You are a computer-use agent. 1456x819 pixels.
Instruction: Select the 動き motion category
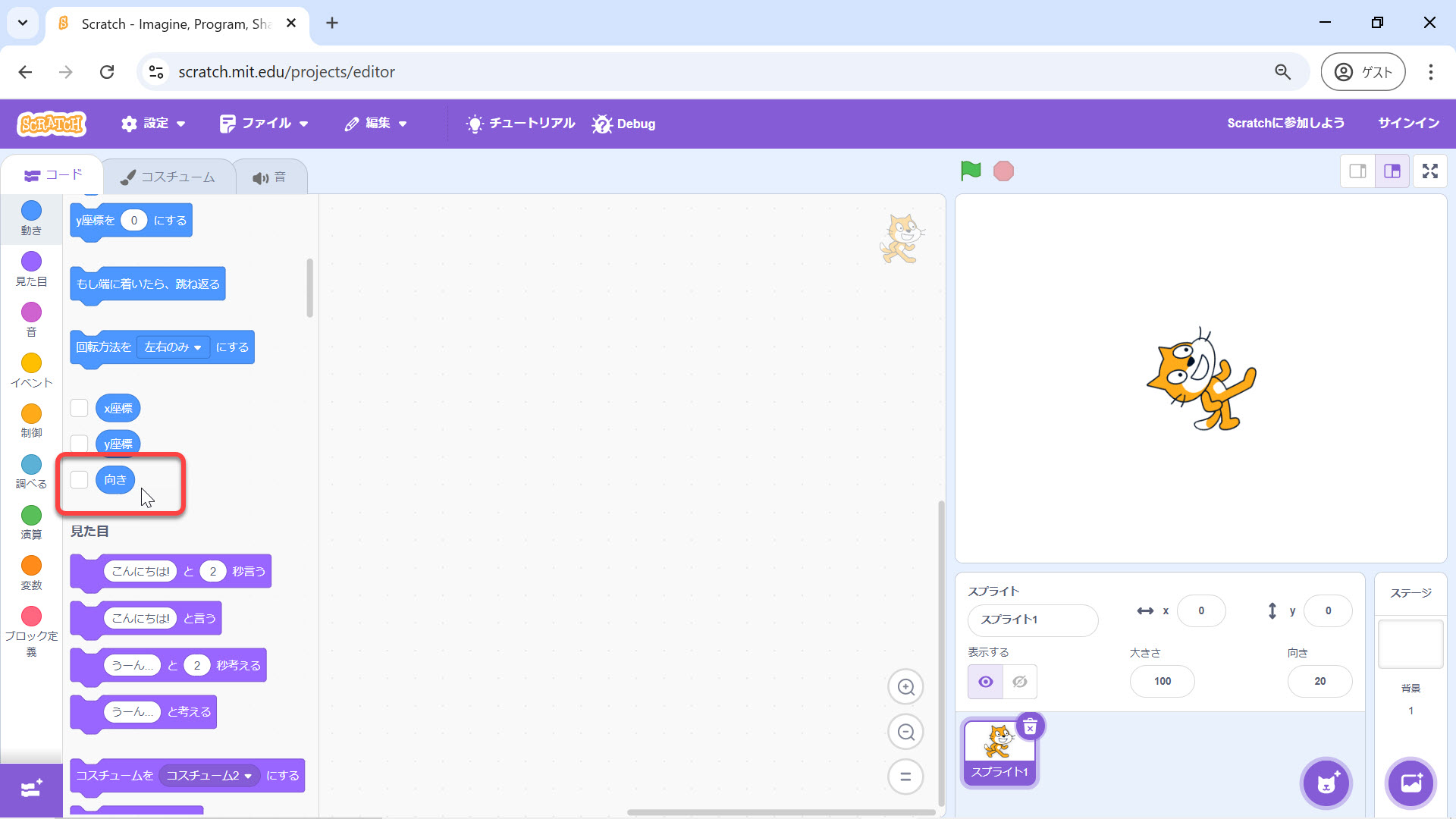tap(31, 218)
